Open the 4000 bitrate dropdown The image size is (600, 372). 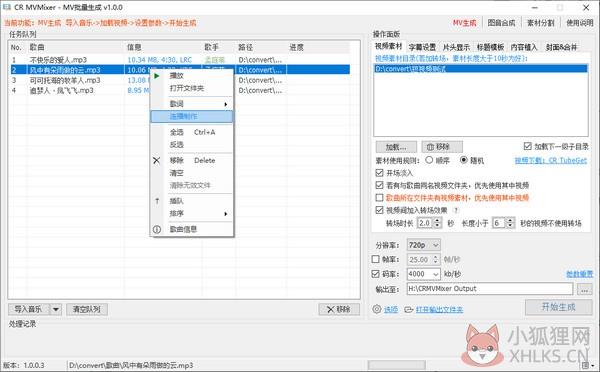point(423,274)
